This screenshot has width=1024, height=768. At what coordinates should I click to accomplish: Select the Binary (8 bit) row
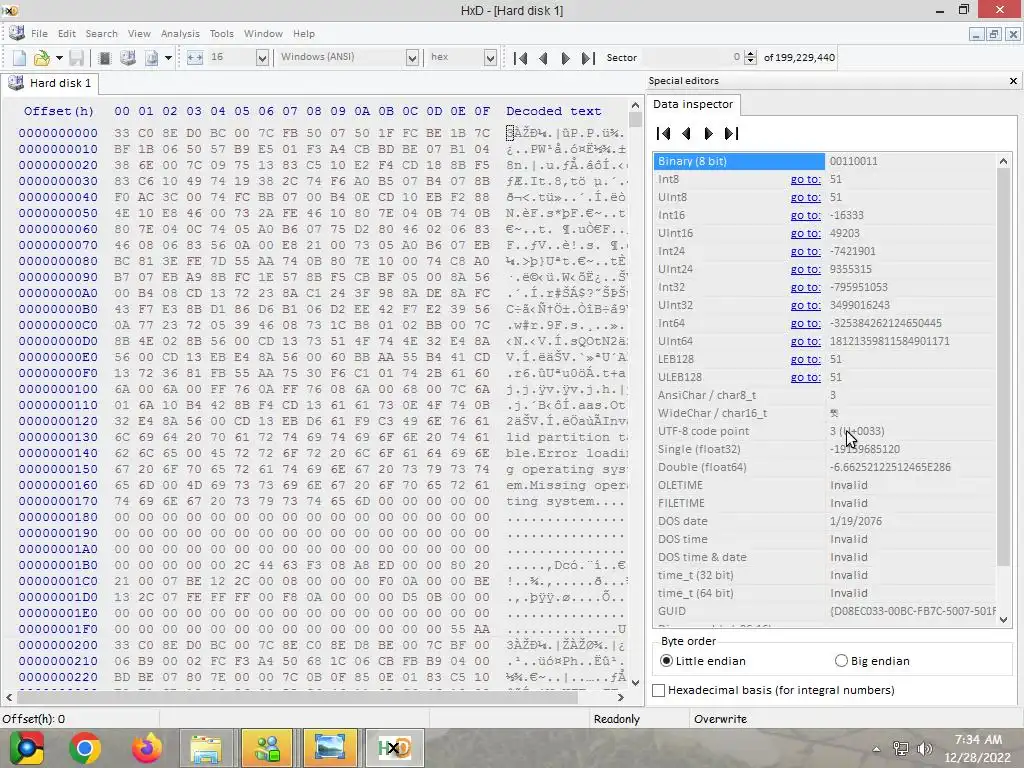825,161
